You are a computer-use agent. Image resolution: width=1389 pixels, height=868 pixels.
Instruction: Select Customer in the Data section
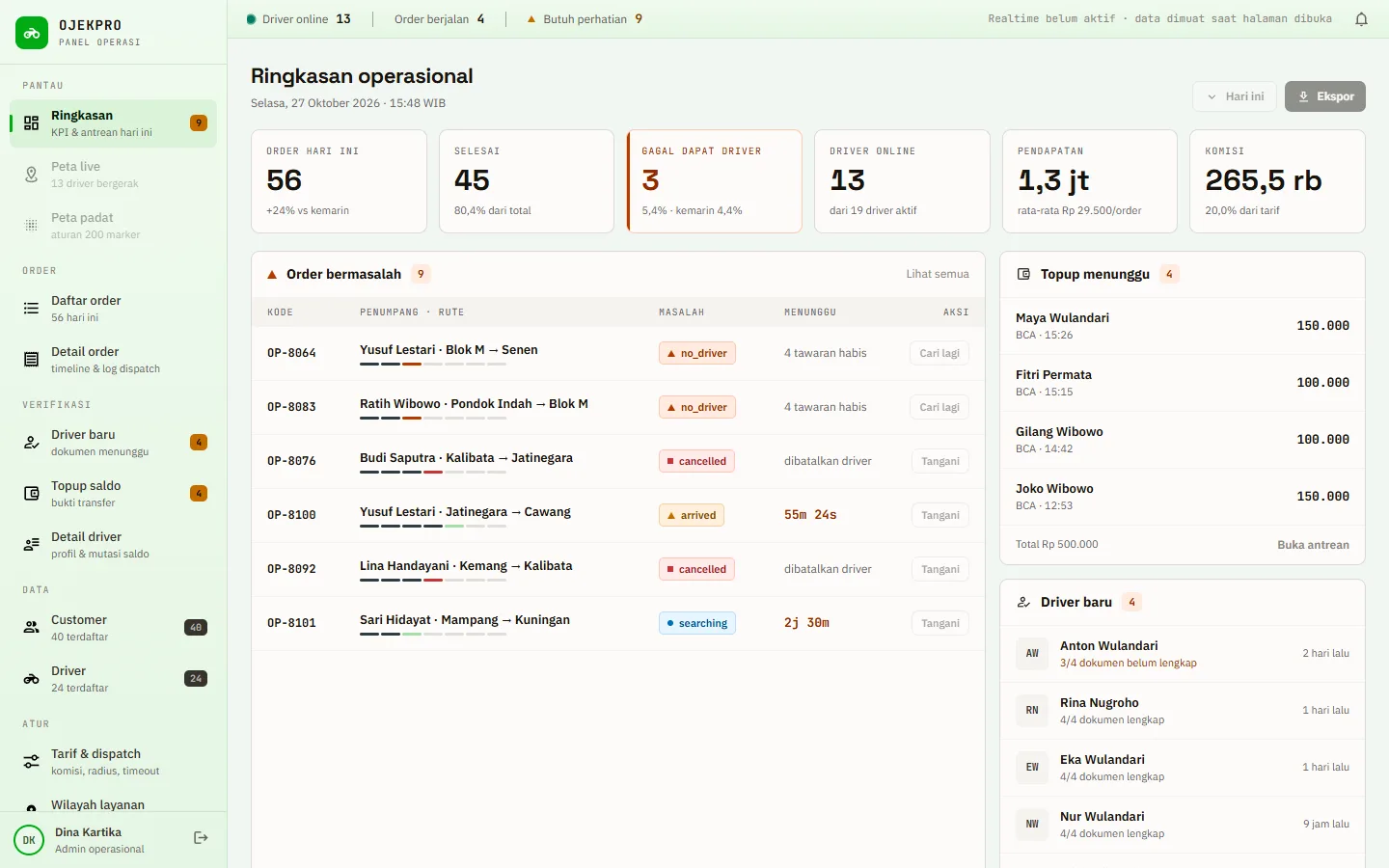[x=113, y=628]
